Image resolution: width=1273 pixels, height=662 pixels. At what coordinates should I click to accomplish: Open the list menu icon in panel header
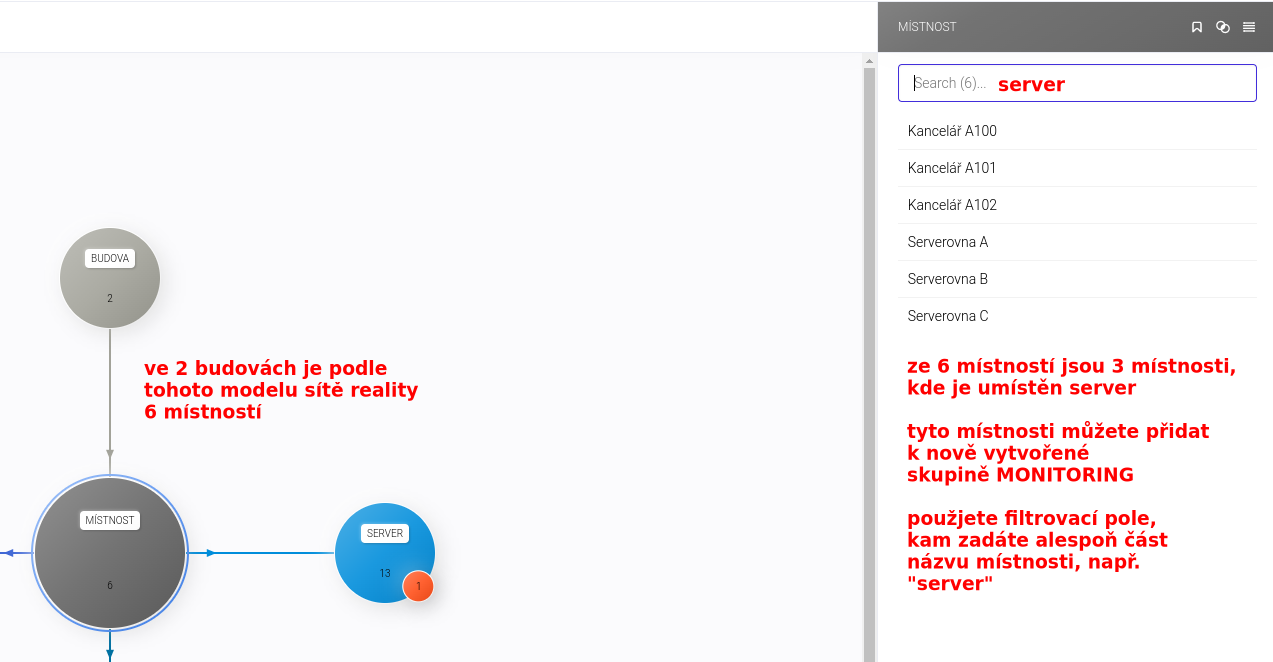[x=1249, y=27]
